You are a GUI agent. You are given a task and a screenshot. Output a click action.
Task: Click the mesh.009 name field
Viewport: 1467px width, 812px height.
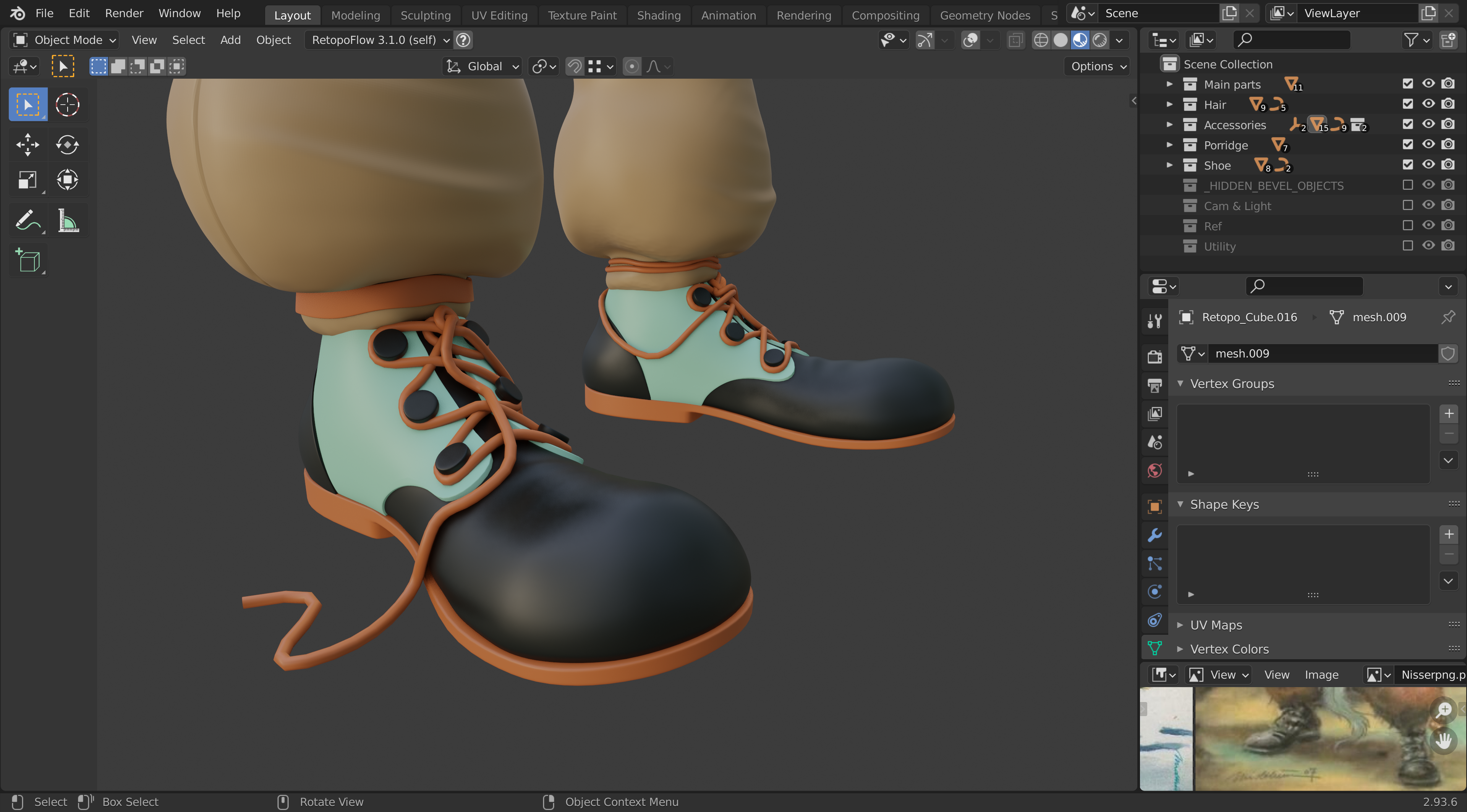click(1321, 353)
